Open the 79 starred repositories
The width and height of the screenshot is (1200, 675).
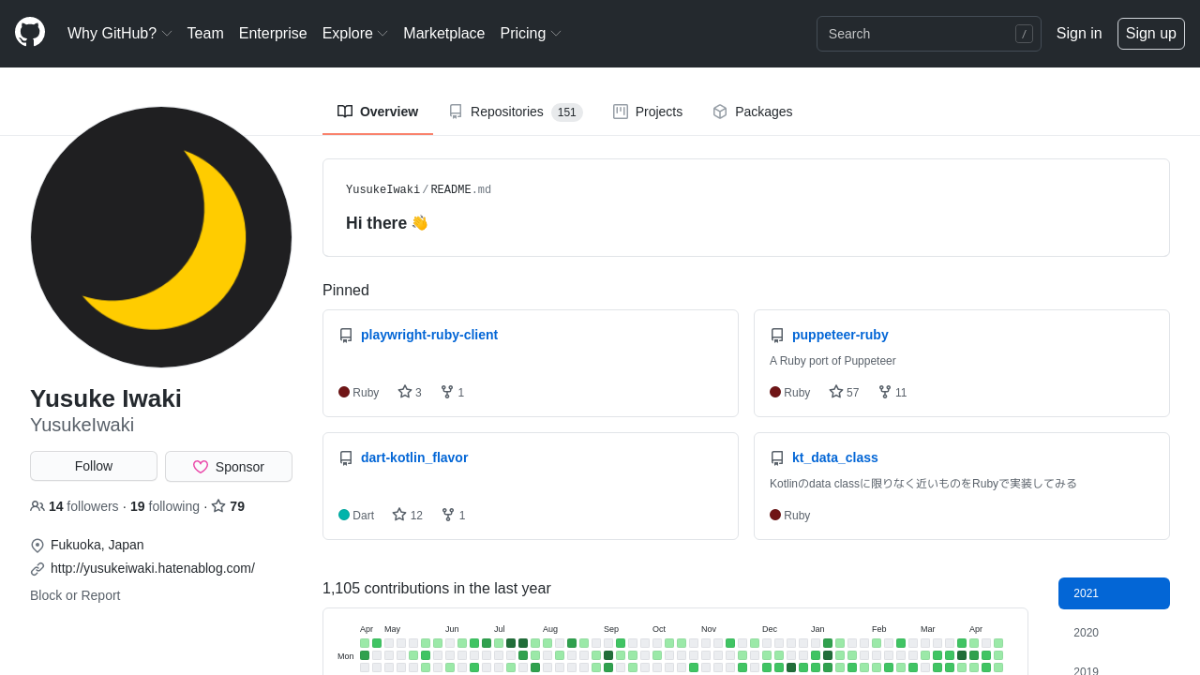228,506
